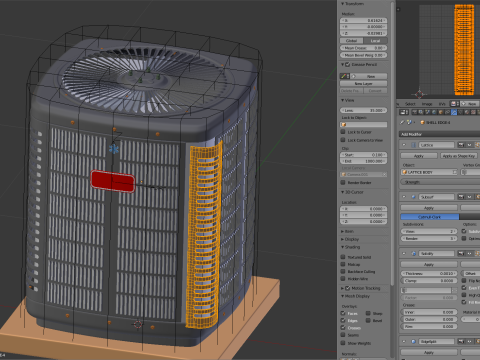Click the N-panel vertical scrollbar
The width and height of the screenshot is (480, 360).
(x=393, y=143)
